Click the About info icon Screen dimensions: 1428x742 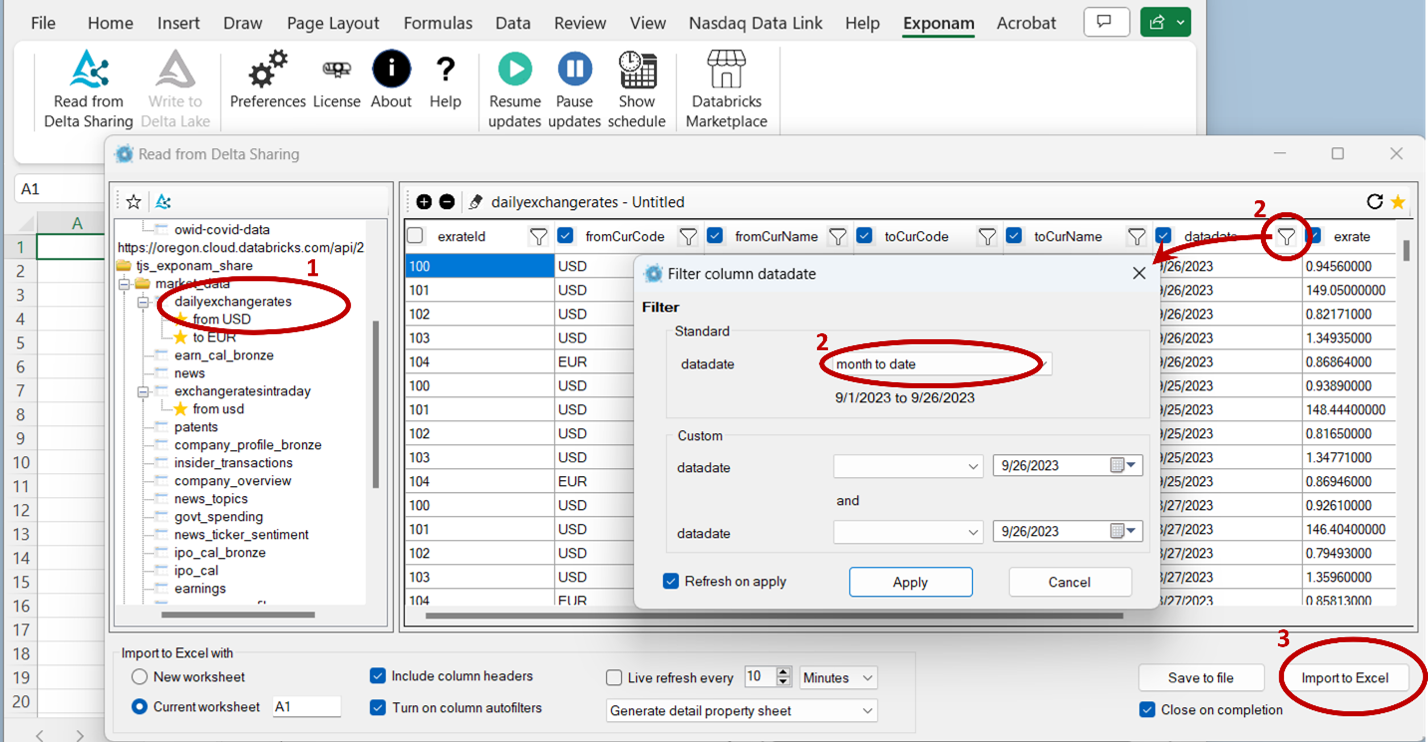(391, 69)
